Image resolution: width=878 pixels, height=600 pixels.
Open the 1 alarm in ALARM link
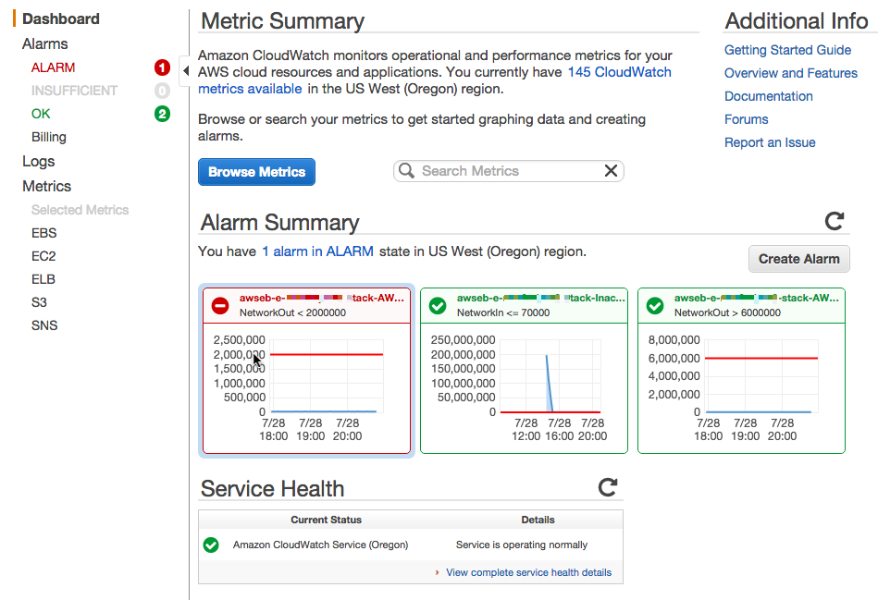(x=317, y=252)
